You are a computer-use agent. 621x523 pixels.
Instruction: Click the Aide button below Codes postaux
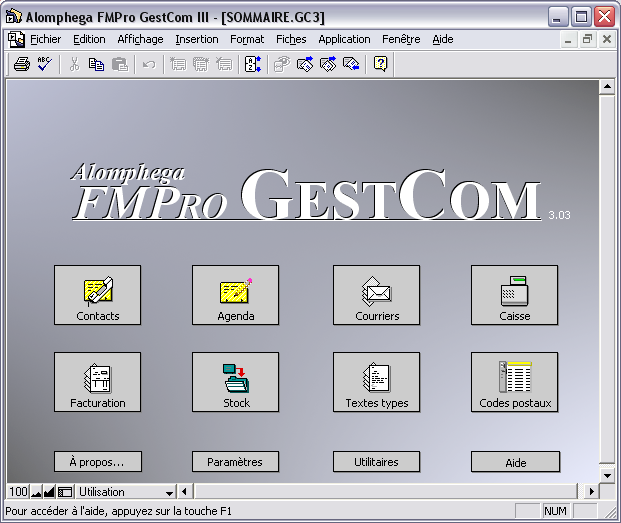pyautogui.click(x=515, y=462)
